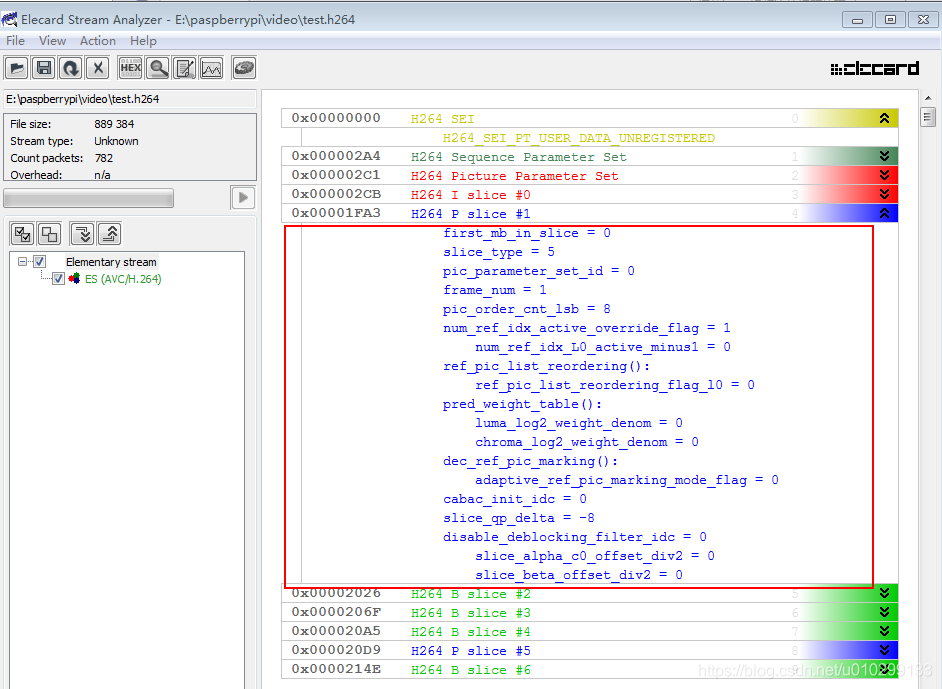Open the View menu

pyautogui.click(x=52, y=41)
